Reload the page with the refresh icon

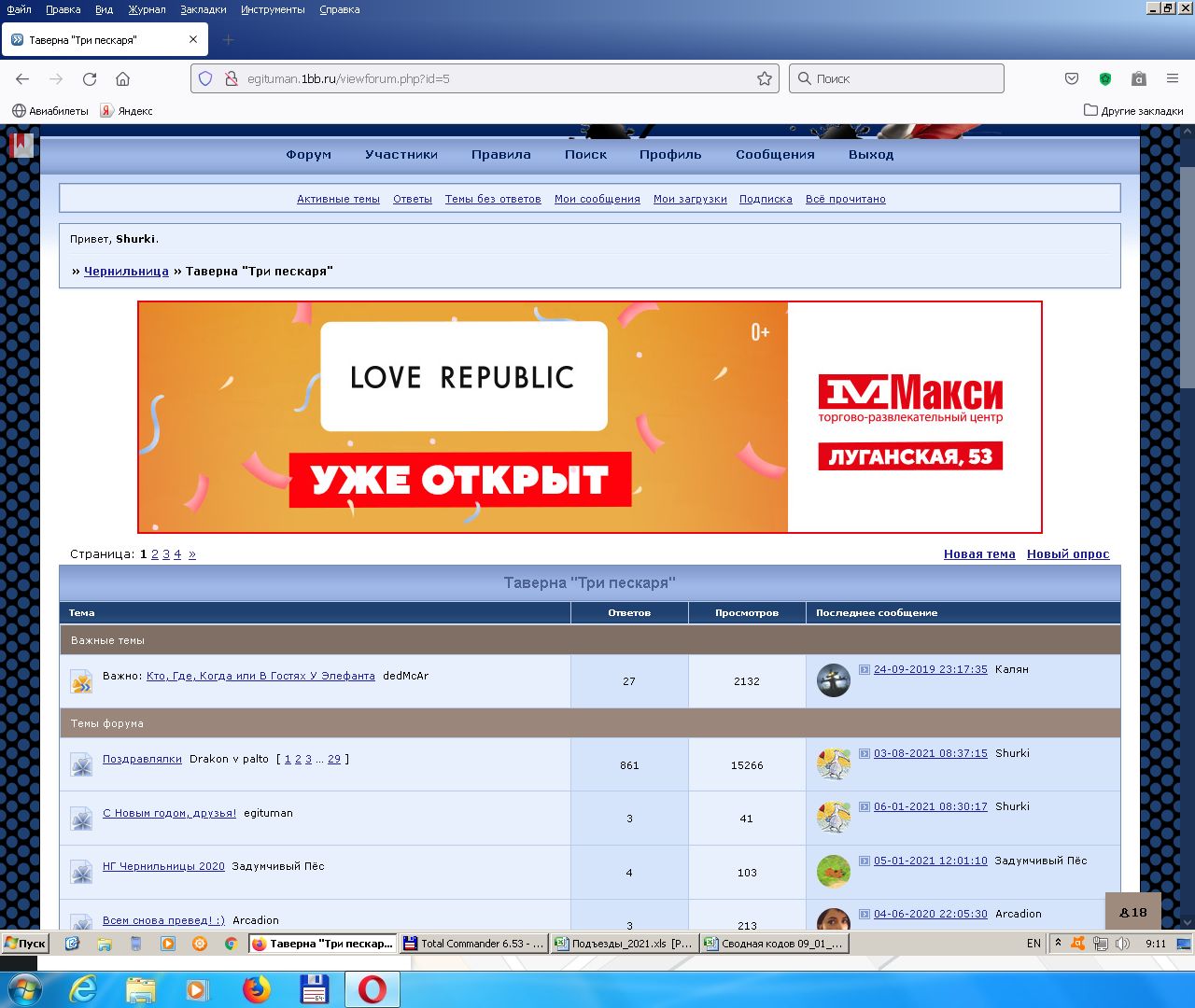[90, 79]
